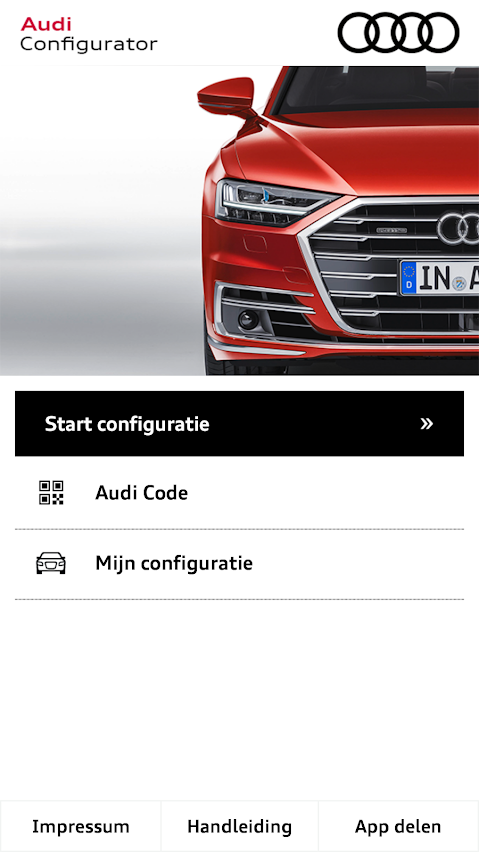Tap the red Audi car's hood in hero image

(x=369, y=152)
